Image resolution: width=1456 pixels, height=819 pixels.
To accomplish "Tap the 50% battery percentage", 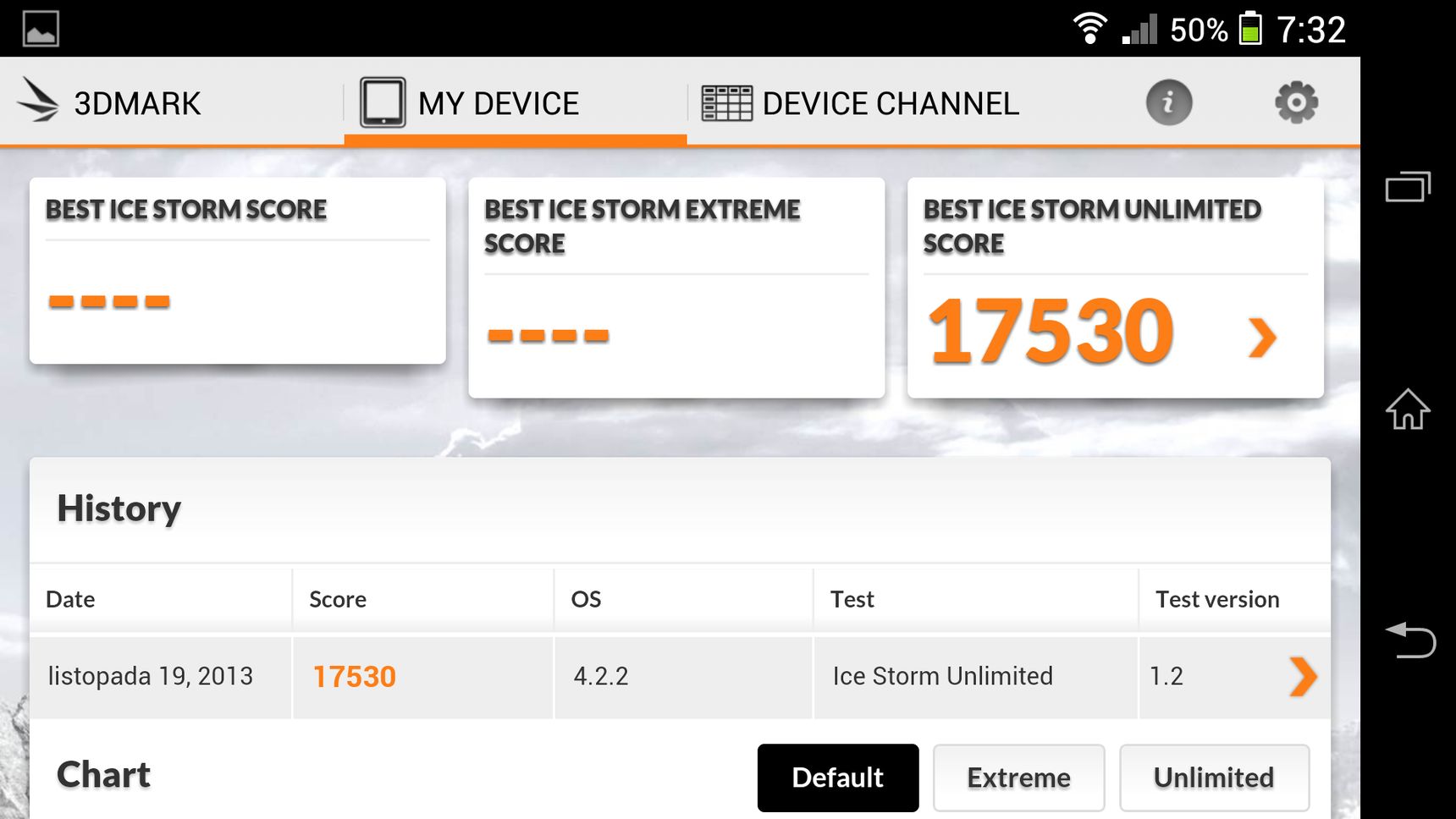I will [x=1199, y=30].
